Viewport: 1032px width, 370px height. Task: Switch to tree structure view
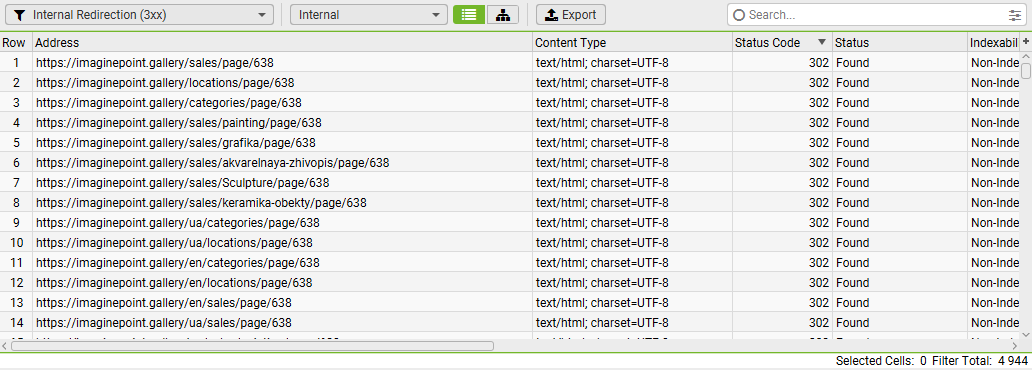503,14
